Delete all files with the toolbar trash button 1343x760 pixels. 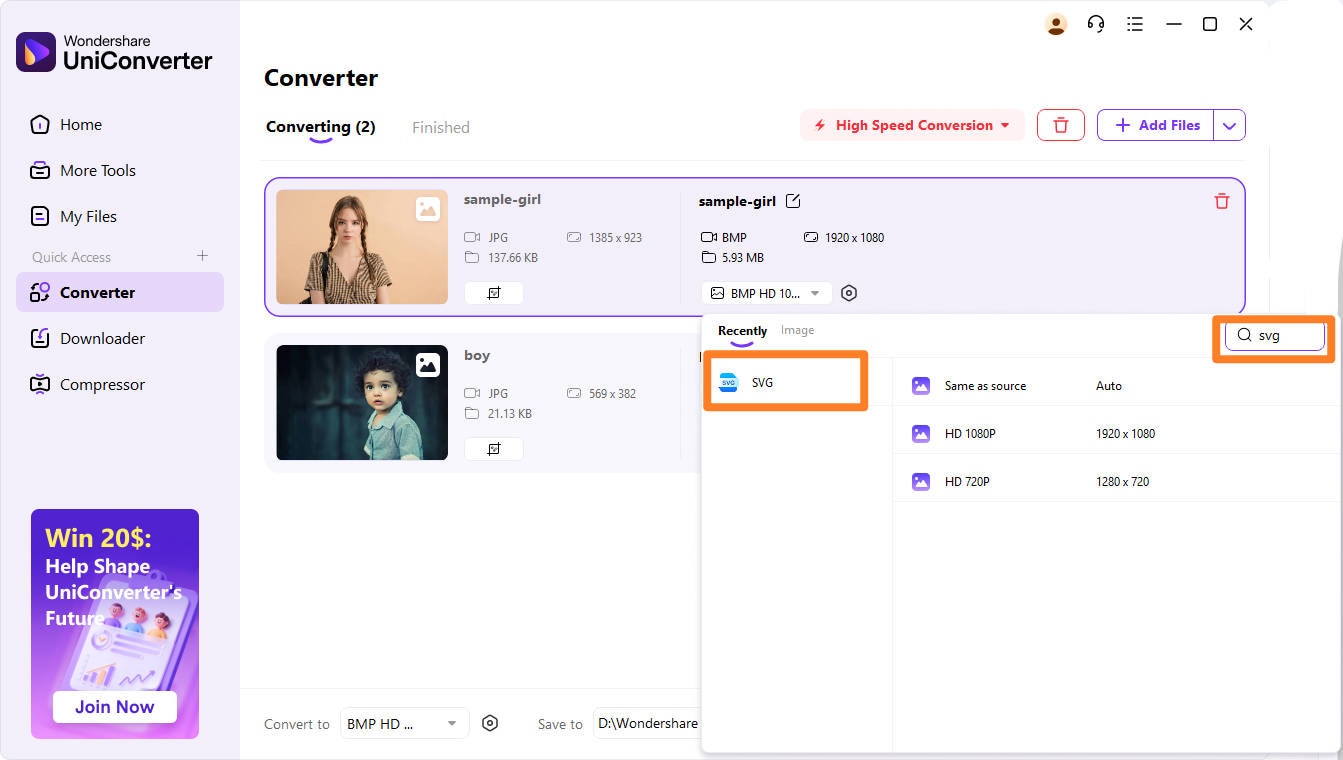tap(1061, 125)
